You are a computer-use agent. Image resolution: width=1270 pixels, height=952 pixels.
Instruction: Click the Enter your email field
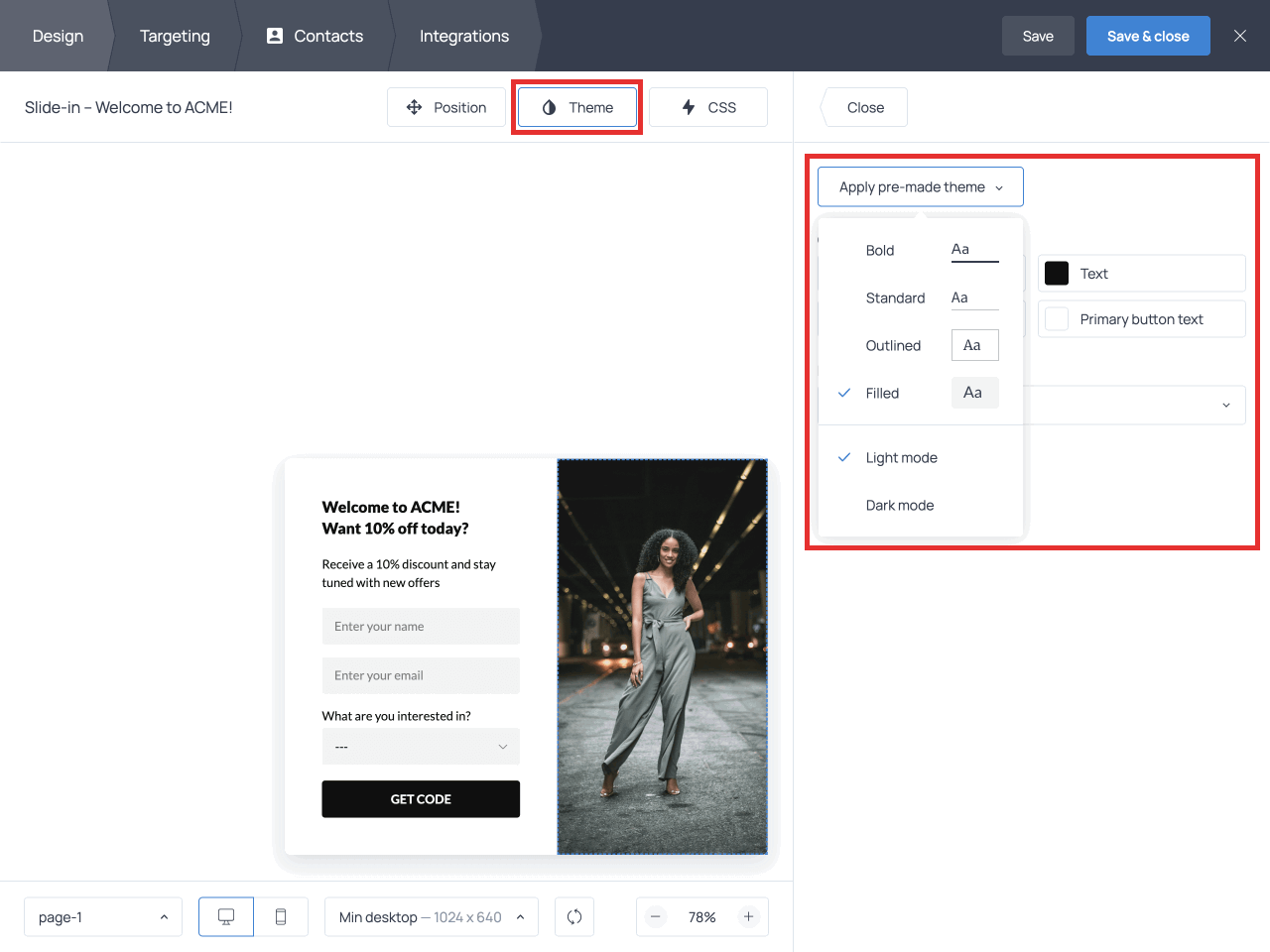tap(421, 675)
